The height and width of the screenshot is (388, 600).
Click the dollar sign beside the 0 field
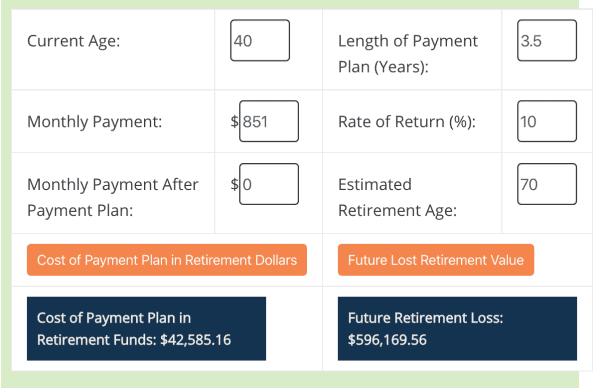(234, 184)
